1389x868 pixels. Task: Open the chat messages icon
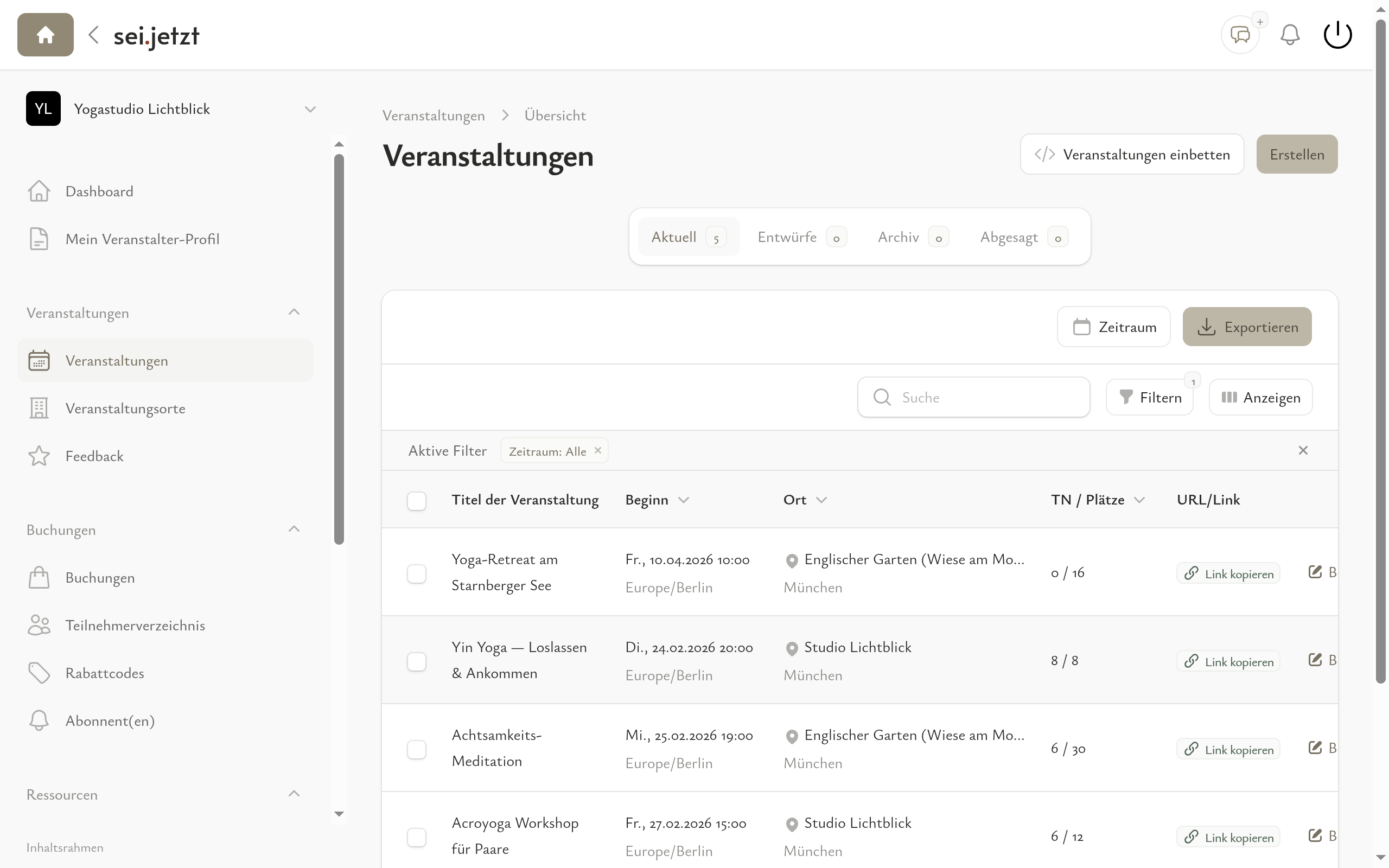1240,35
